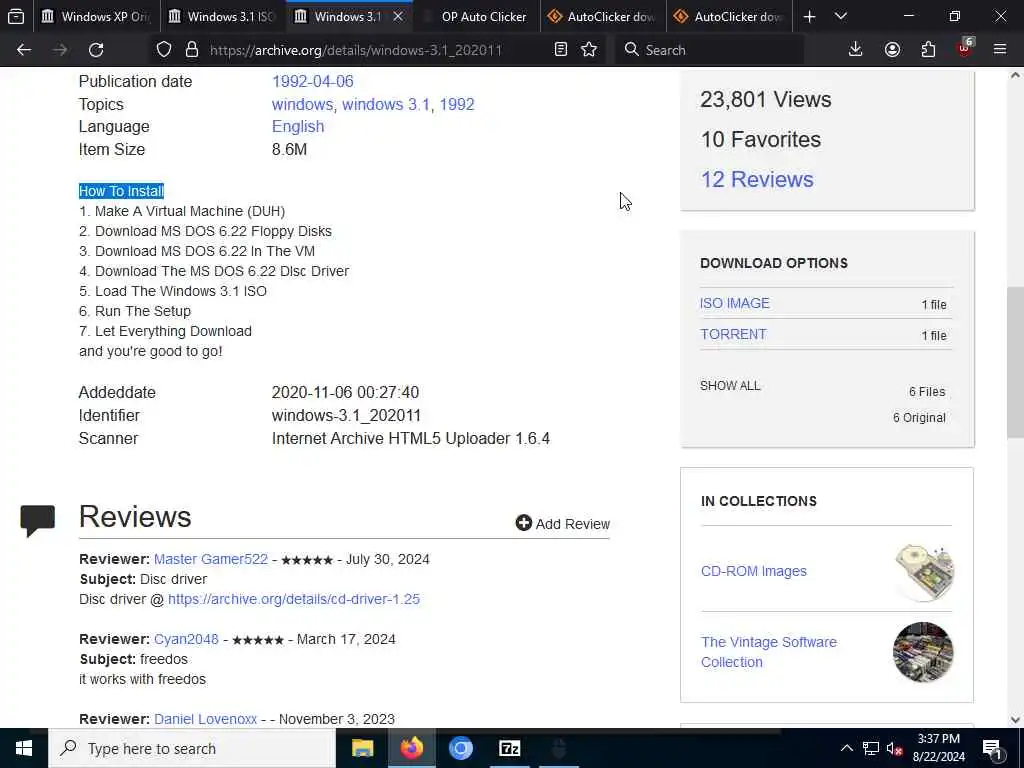Click SHOW ALL download files
Screen dimensions: 1024x768
tap(730, 385)
